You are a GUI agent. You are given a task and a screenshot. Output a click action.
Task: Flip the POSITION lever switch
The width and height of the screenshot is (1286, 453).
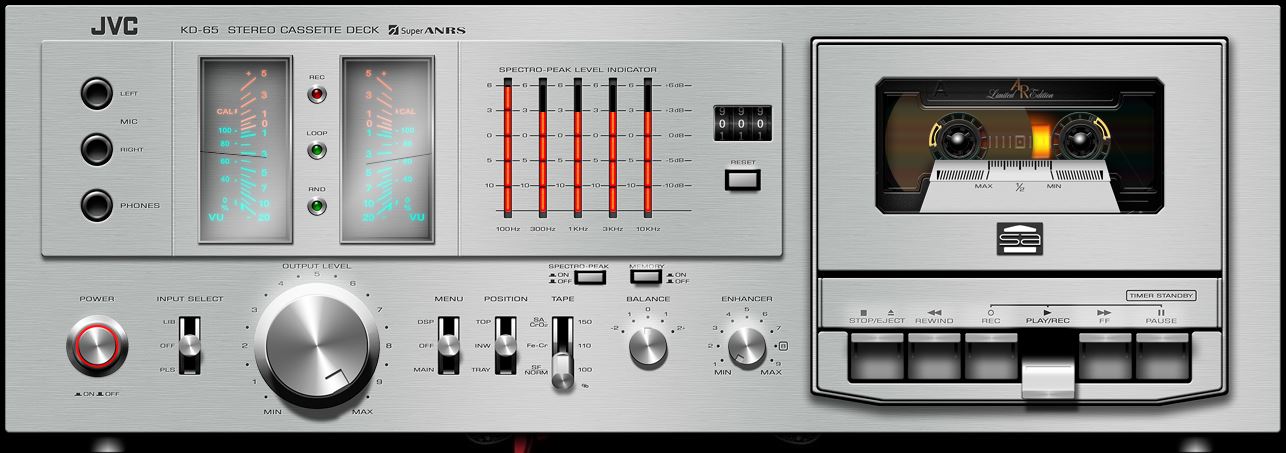[x=505, y=345]
